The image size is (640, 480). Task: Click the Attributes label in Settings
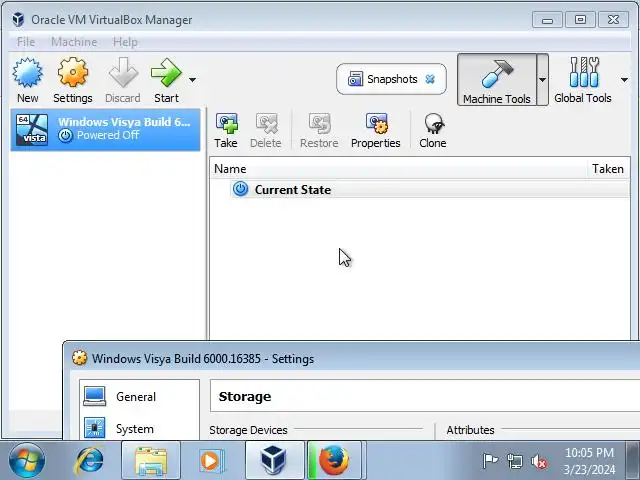[x=470, y=430]
